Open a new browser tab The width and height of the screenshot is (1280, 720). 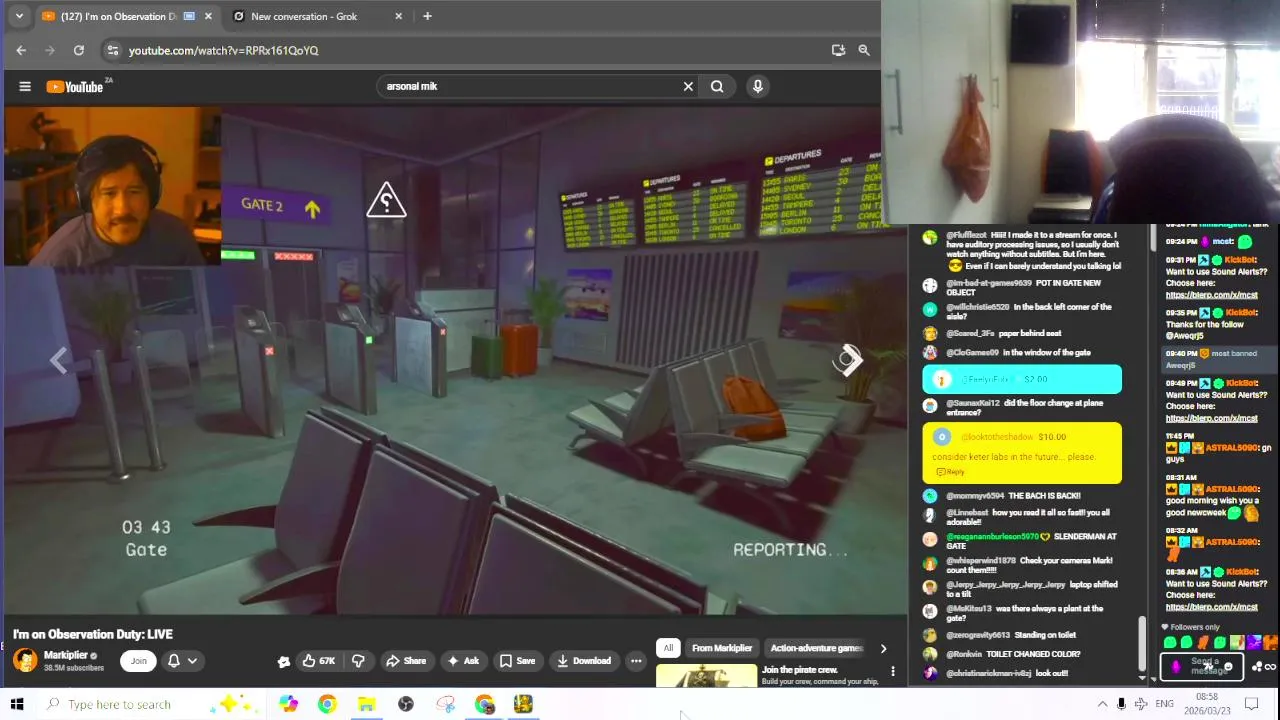[x=427, y=16]
